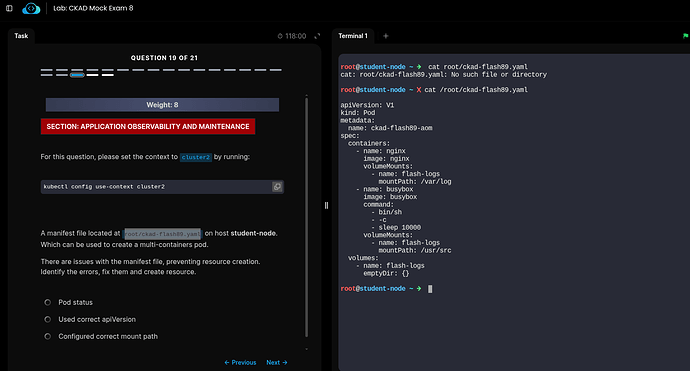This screenshot has width=690, height=371.
Task: Switch to the Task tab
Action: [21, 36]
